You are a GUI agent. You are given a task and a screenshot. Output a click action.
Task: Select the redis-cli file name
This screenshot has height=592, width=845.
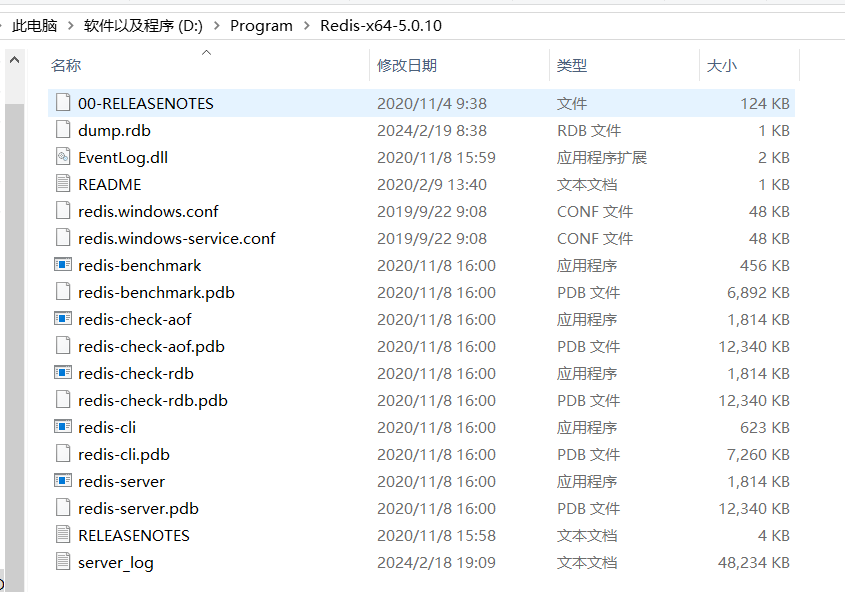pyautogui.click(x=107, y=428)
